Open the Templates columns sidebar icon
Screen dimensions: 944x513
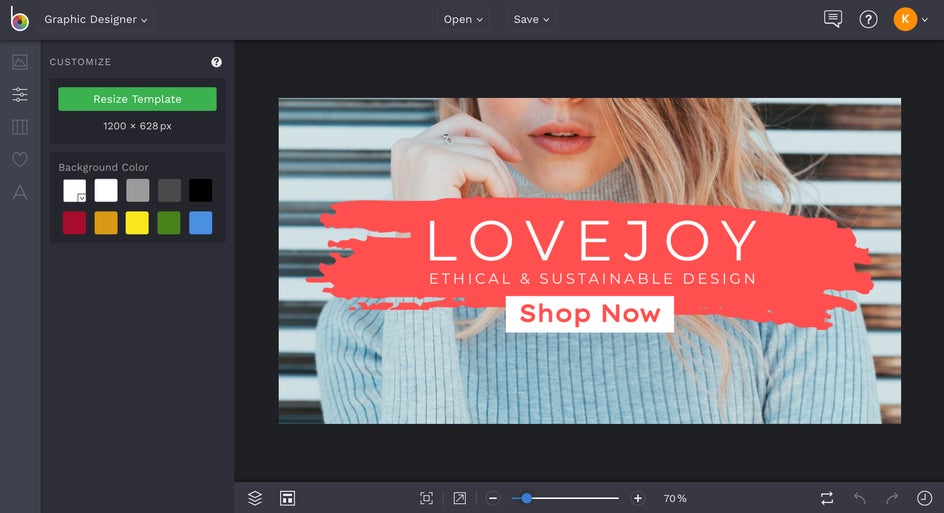coord(20,127)
